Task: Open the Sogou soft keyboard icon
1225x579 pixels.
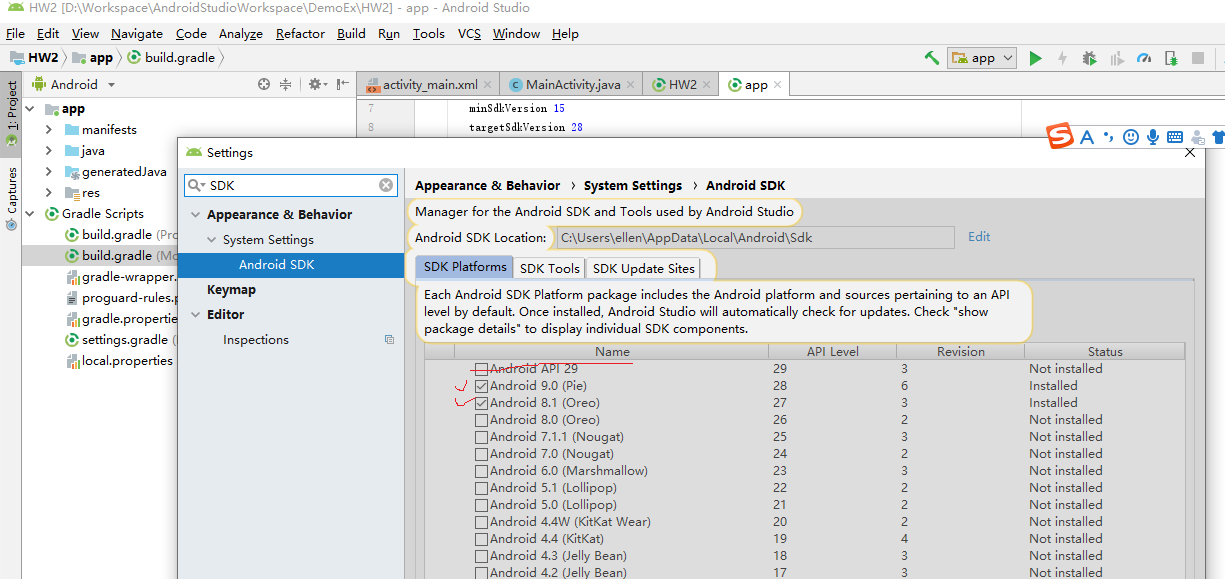Action: click(1175, 137)
